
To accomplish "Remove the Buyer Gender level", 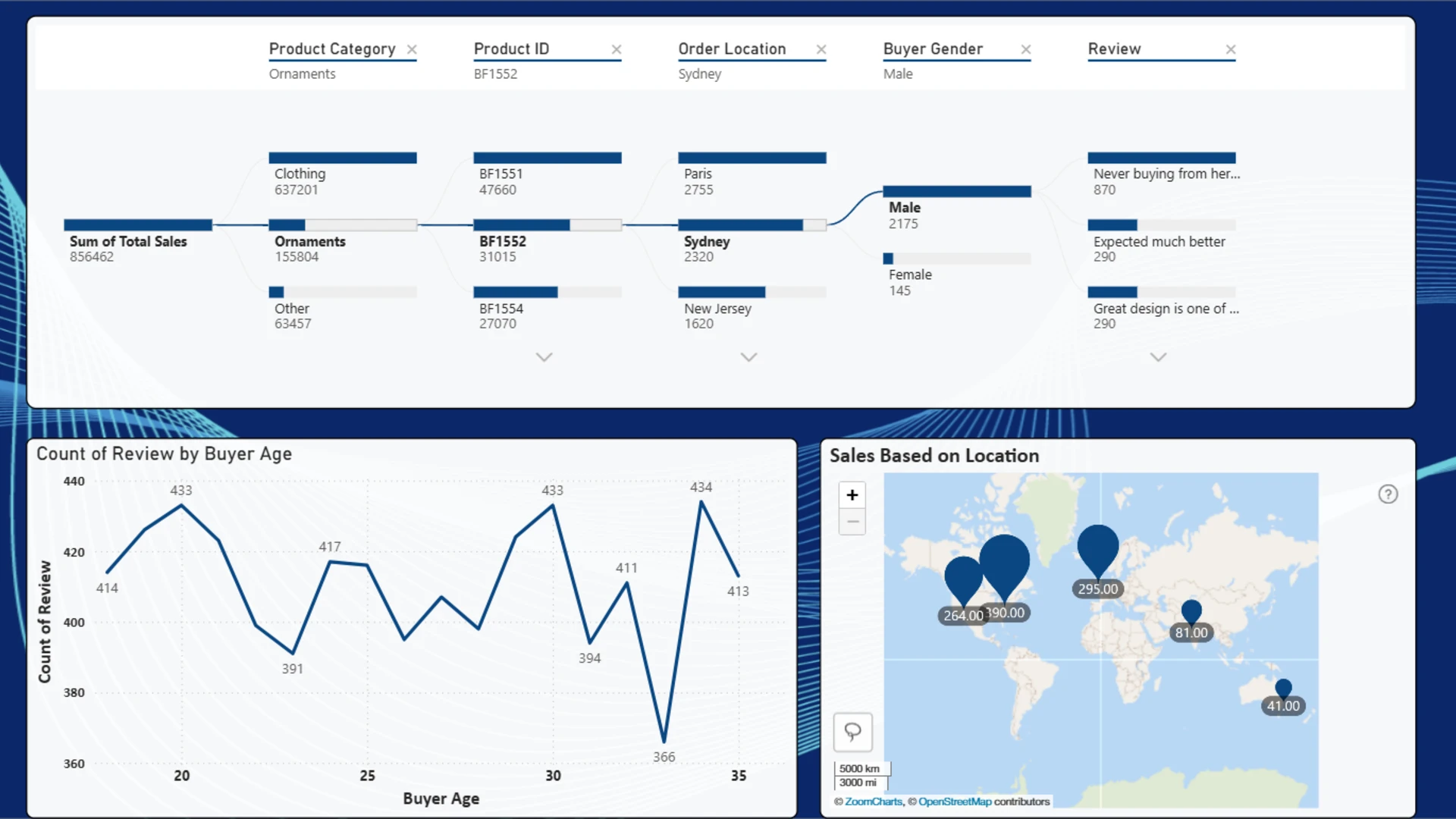I will pyautogui.click(x=1026, y=49).
